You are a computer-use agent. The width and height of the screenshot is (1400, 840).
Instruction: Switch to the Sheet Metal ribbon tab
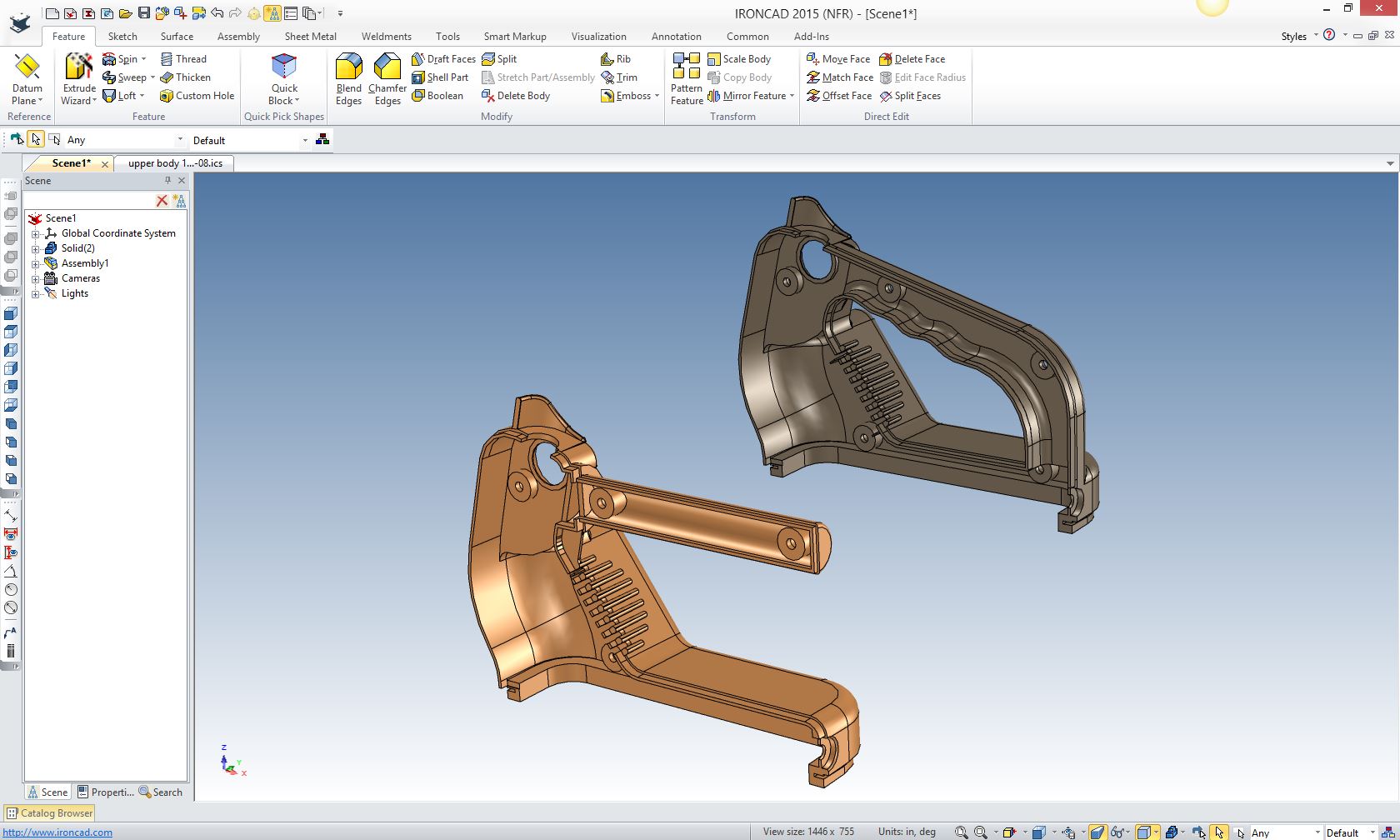point(310,37)
